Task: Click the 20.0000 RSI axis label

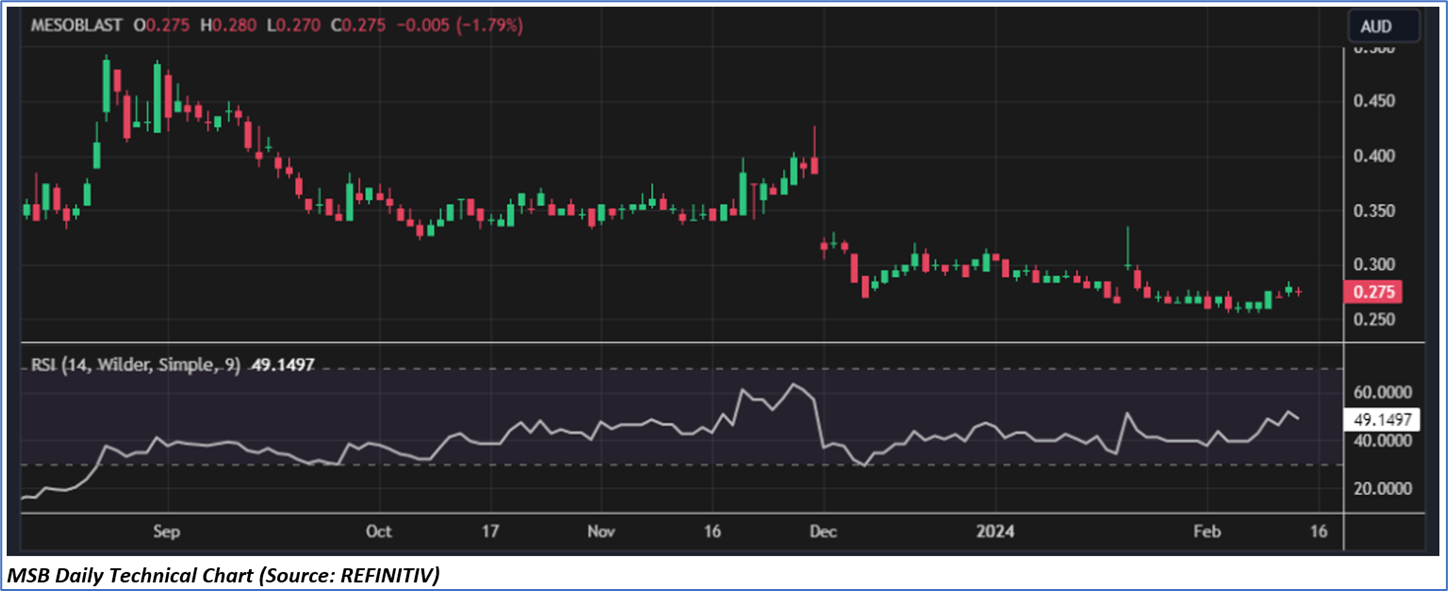Action: [1384, 489]
